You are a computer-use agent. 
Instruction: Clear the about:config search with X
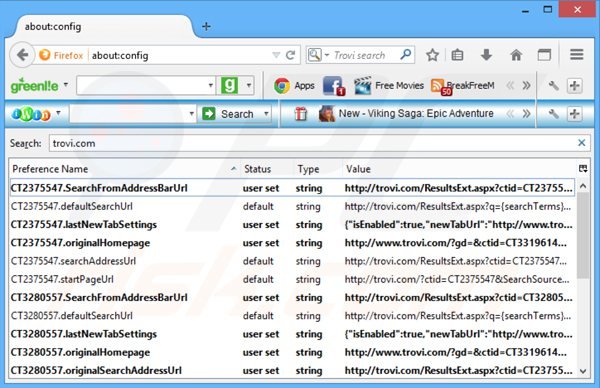pos(582,143)
